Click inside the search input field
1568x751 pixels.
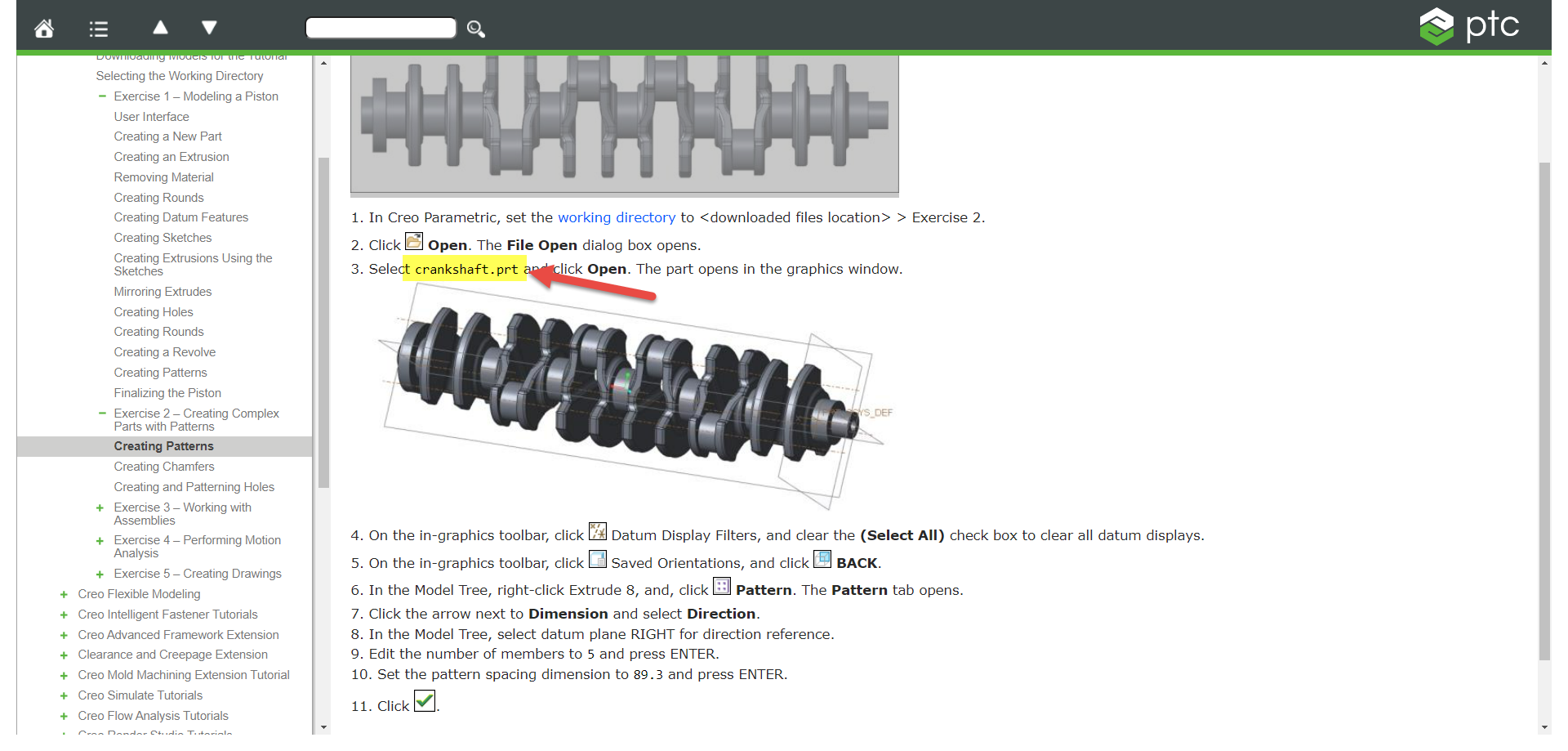tap(381, 27)
